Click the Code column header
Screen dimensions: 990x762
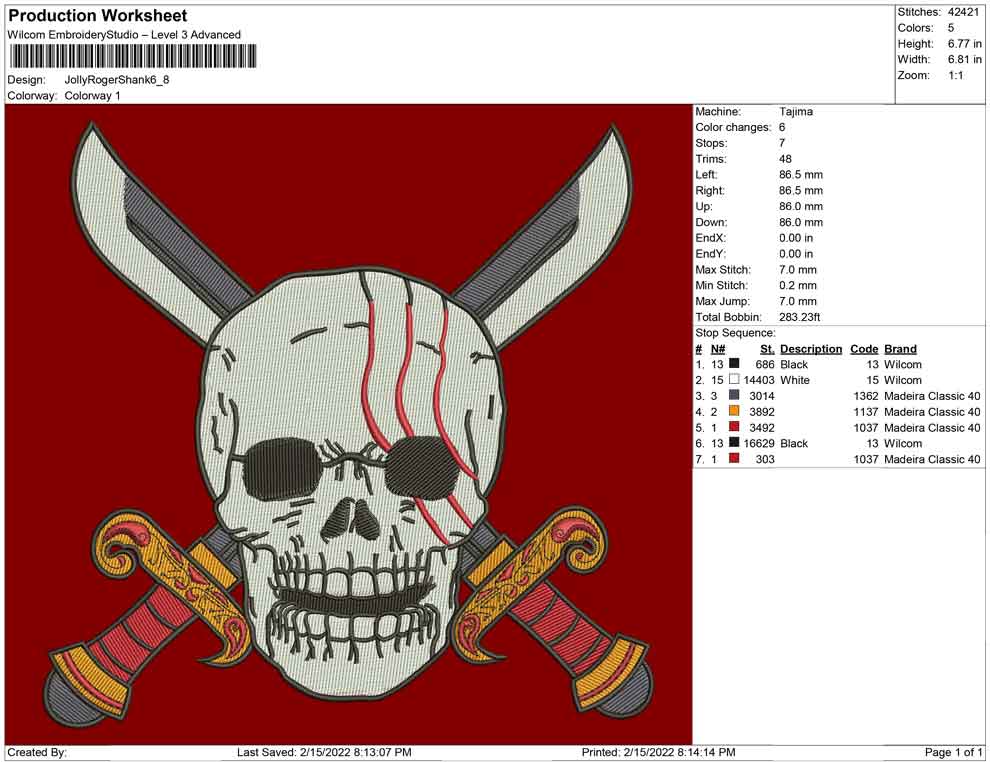tap(864, 349)
